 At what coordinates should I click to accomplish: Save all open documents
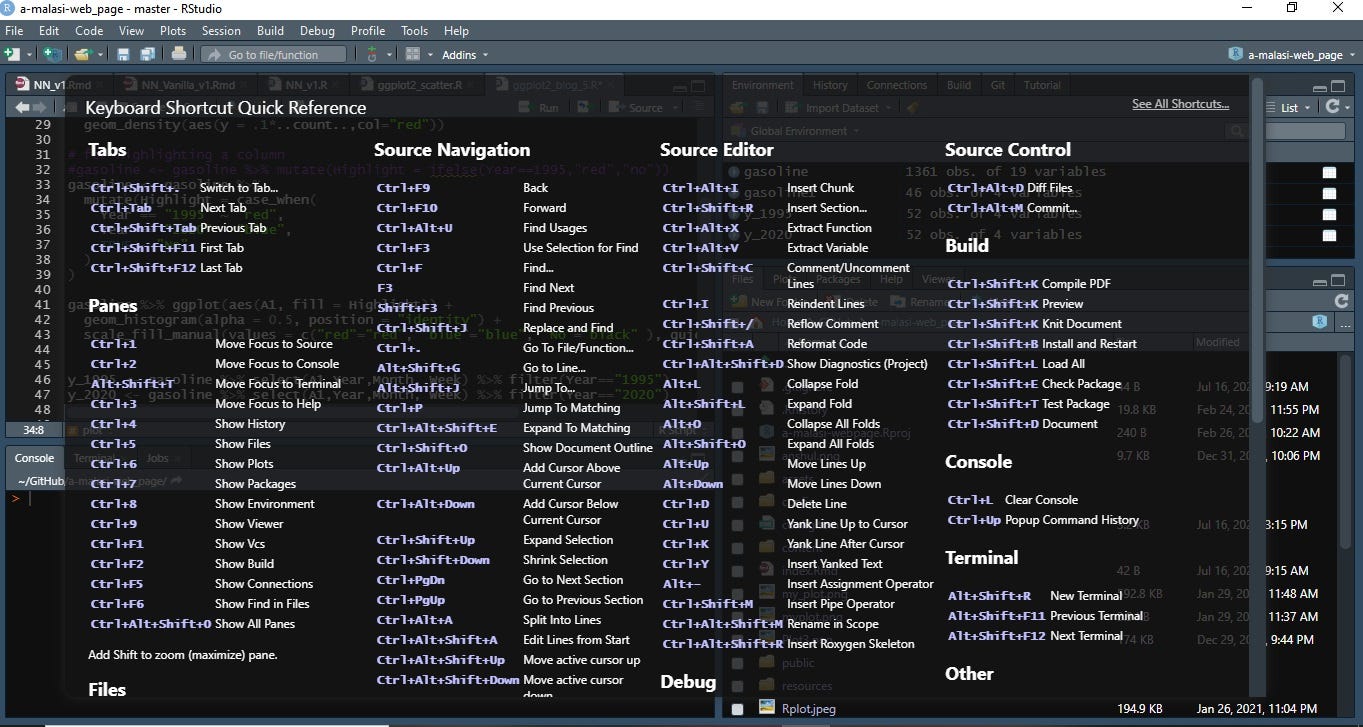(x=147, y=54)
